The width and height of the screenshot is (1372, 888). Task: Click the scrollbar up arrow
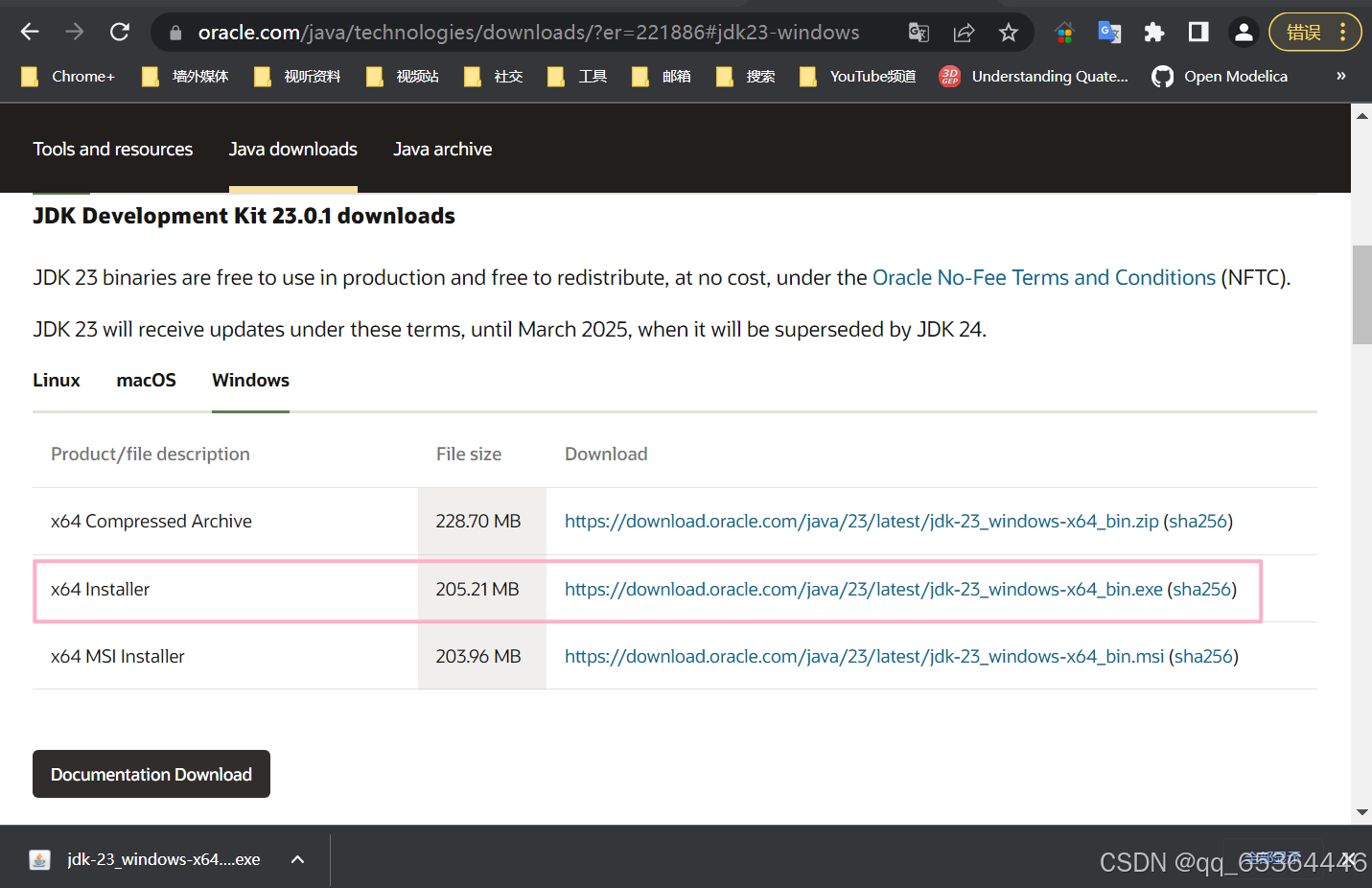[x=1361, y=116]
